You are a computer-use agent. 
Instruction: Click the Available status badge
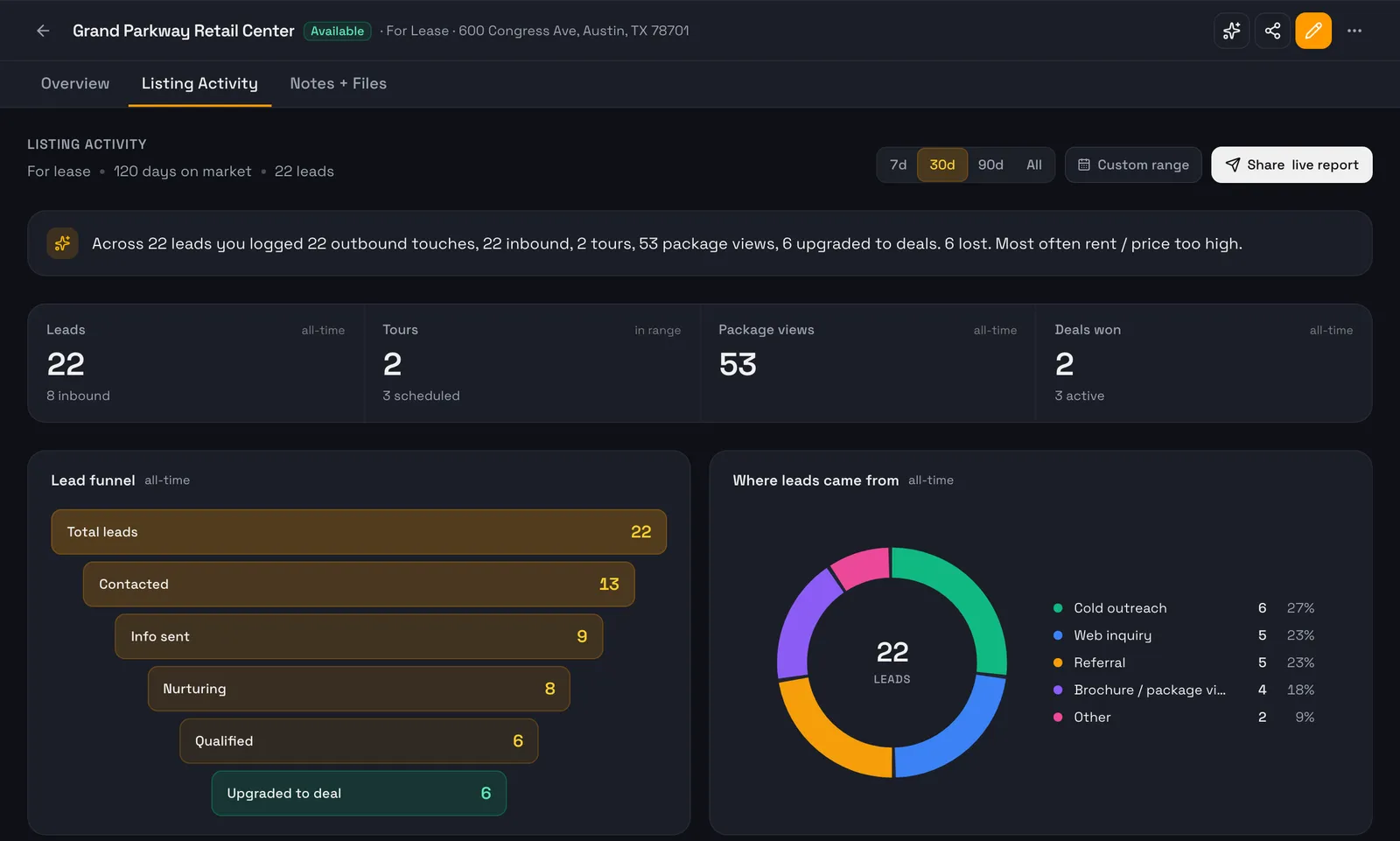click(337, 31)
